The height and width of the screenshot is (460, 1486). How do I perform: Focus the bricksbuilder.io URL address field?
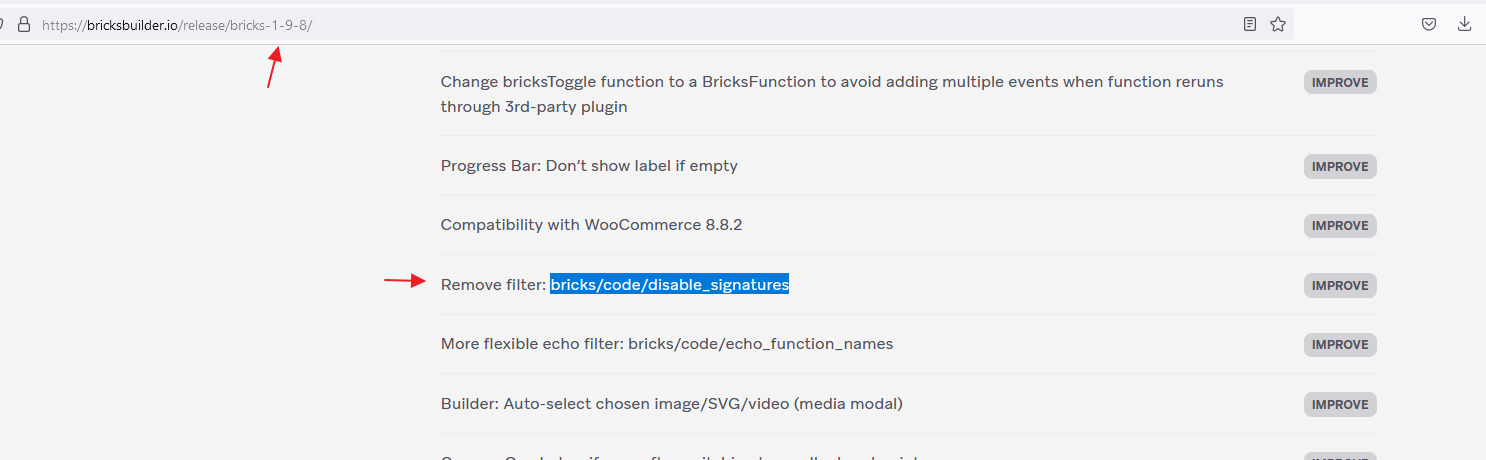(640, 25)
